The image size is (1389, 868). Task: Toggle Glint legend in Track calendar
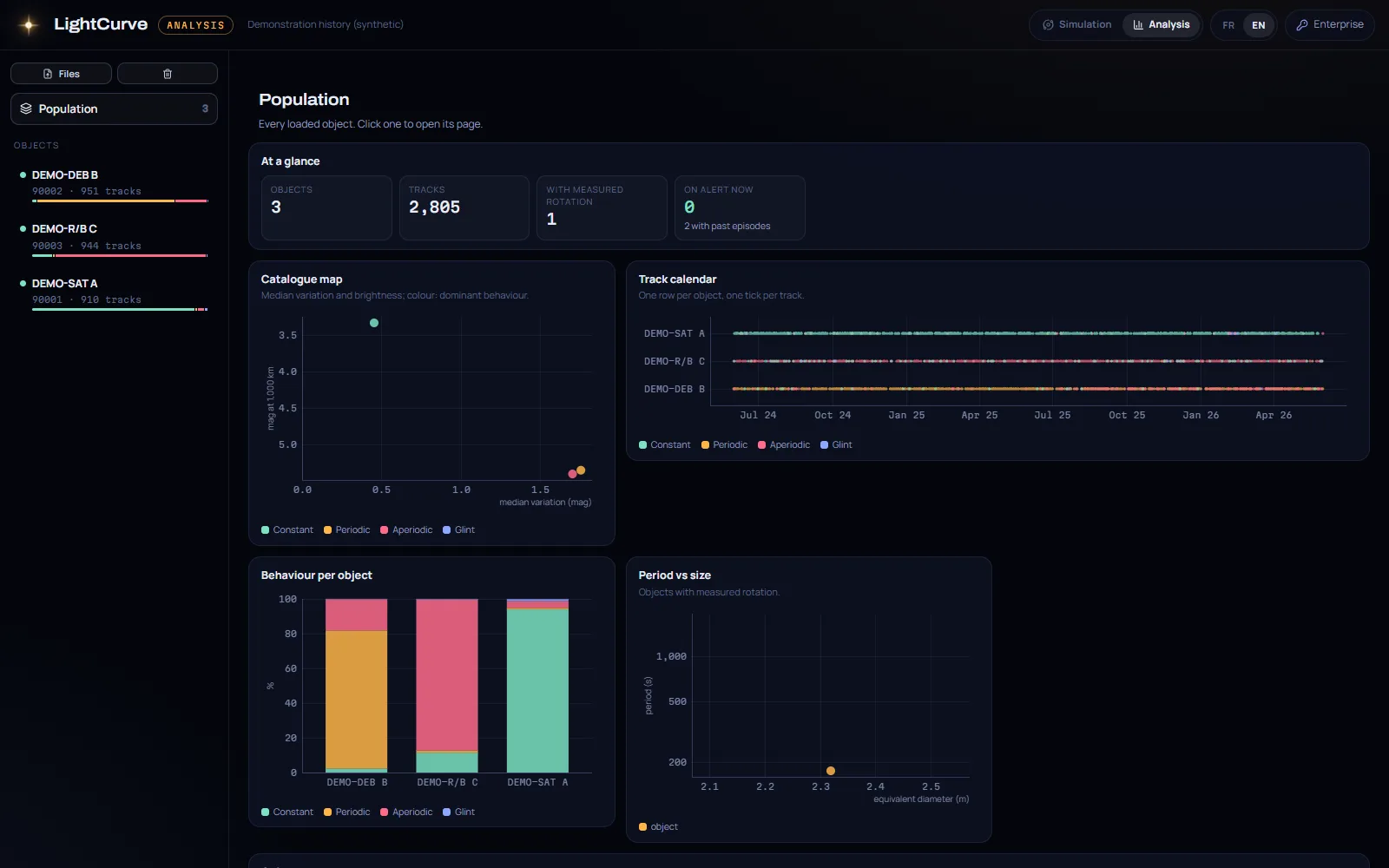coord(836,444)
